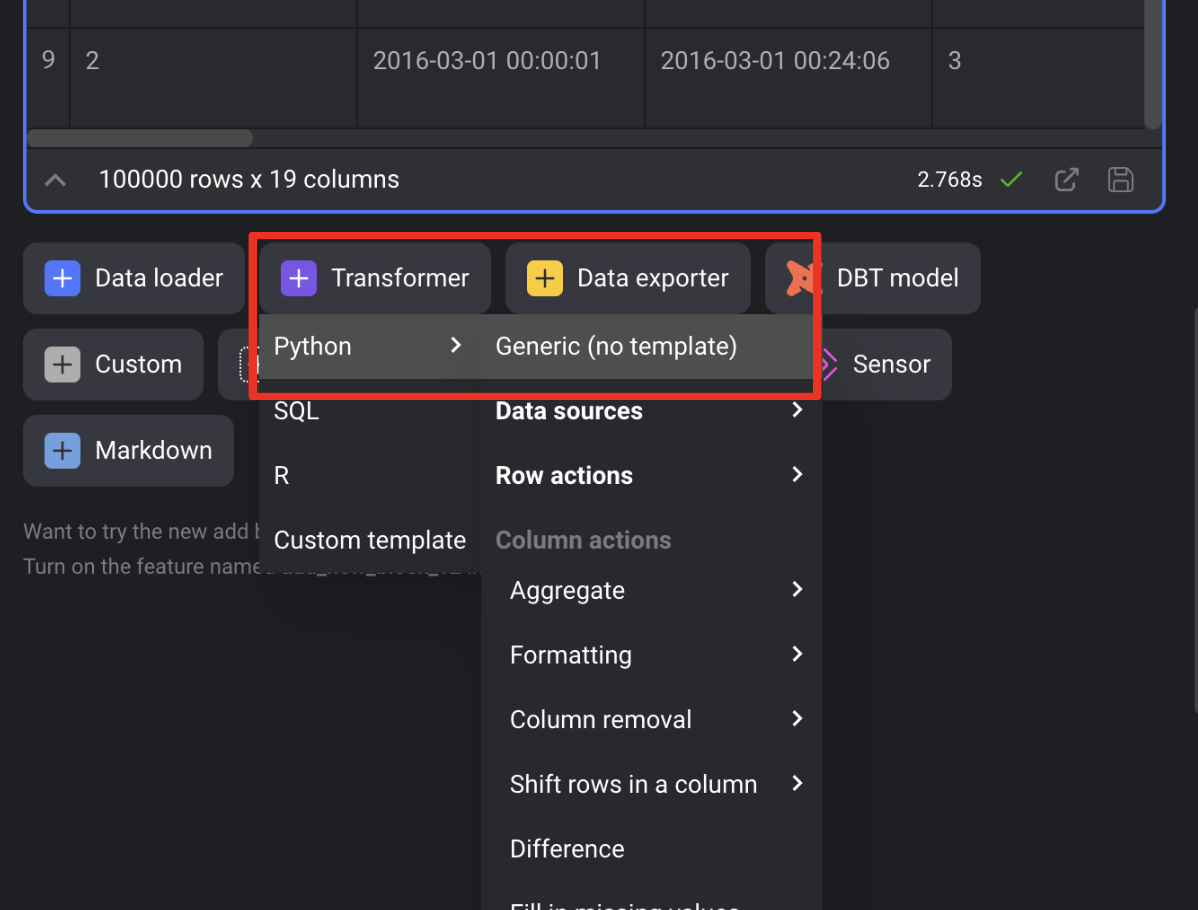Click the purple Transformer plus icon

pyautogui.click(x=298, y=278)
